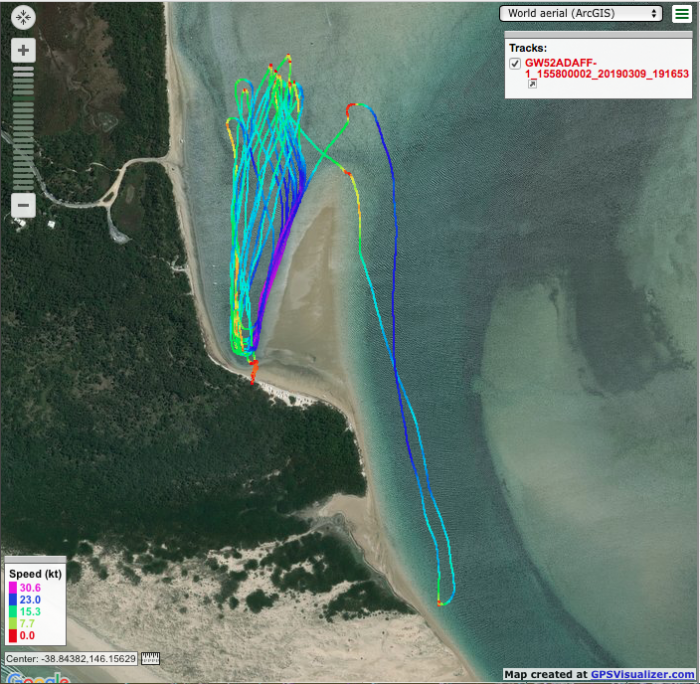Open the green hamburger menu icon

(682, 13)
